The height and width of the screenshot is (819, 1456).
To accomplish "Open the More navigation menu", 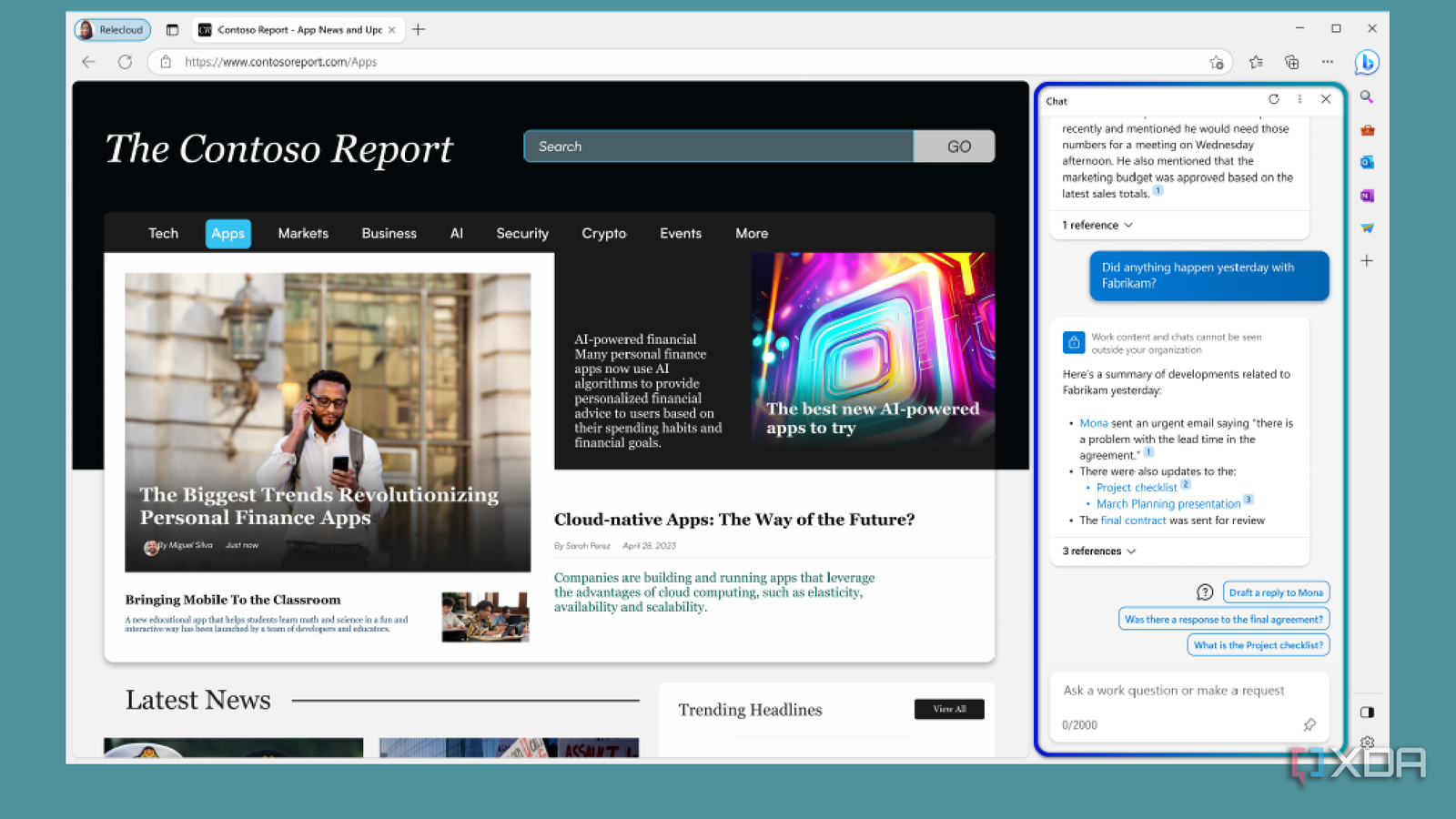I will (x=752, y=233).
